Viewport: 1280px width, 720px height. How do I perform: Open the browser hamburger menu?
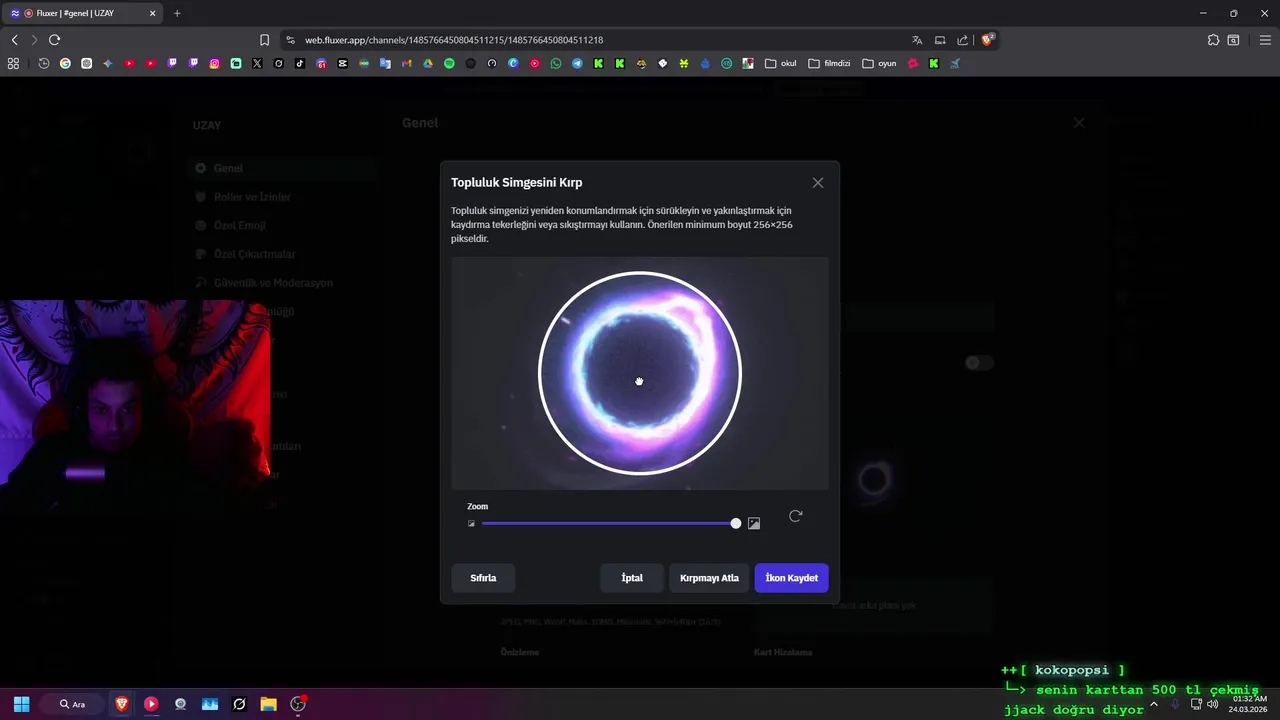click(x=1265, y=40)
